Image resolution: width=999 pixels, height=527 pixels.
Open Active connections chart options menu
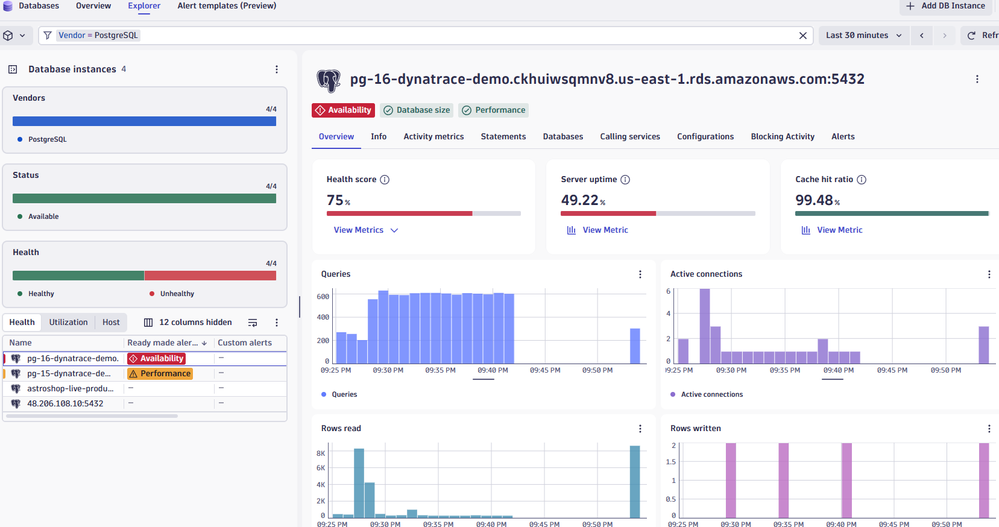(989, 274)
